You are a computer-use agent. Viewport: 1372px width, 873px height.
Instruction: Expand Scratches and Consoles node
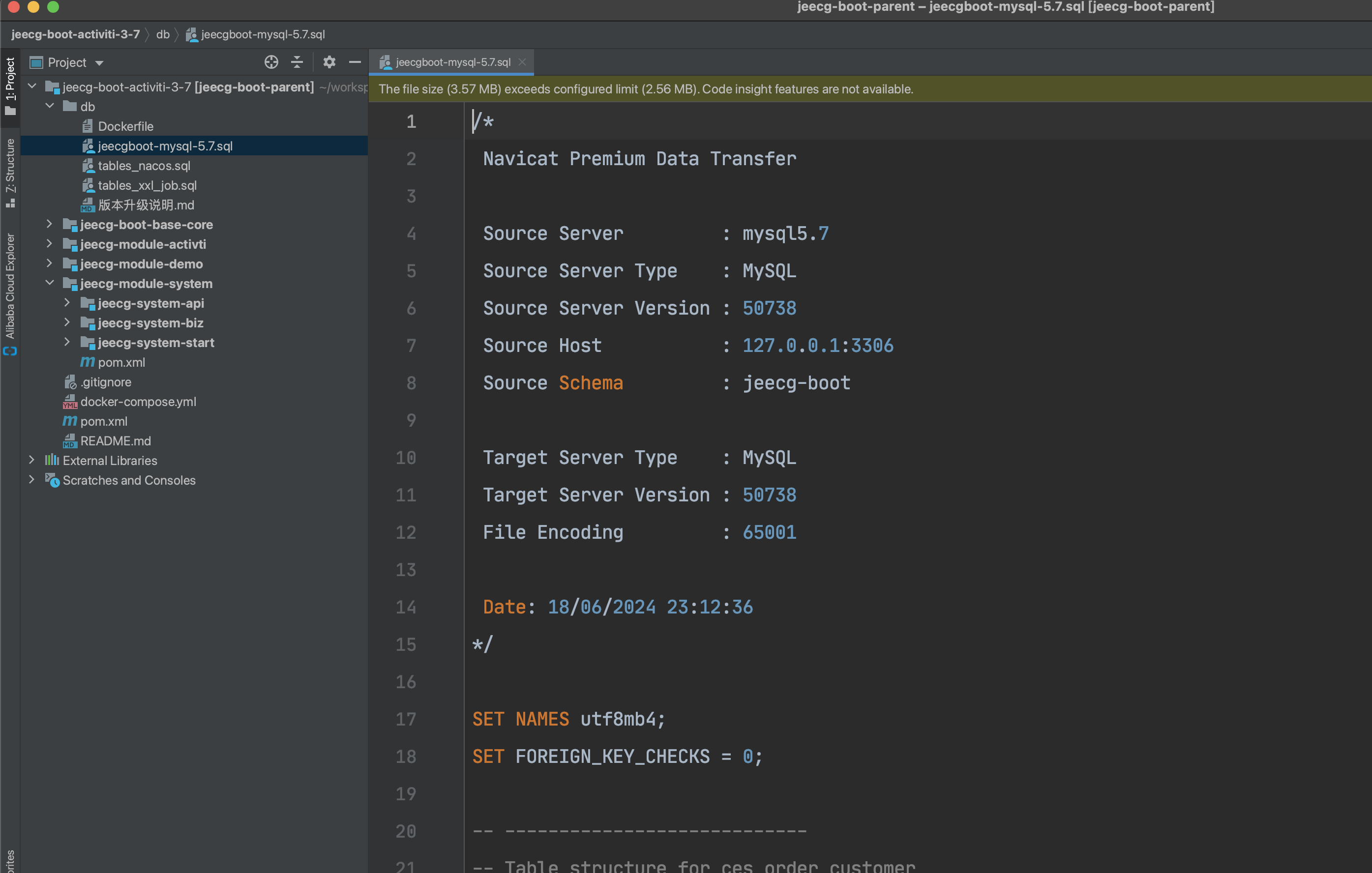[x=32, y=480]
